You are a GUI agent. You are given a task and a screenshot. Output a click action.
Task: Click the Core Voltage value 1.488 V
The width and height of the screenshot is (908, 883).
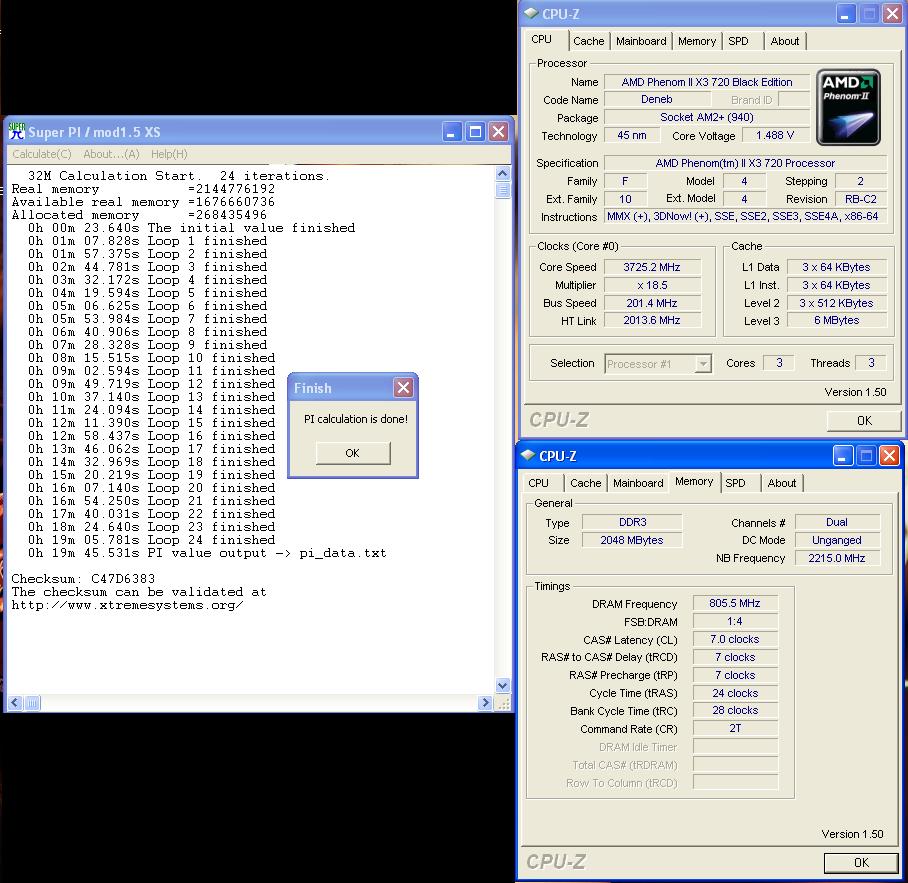tap(775, 135)
